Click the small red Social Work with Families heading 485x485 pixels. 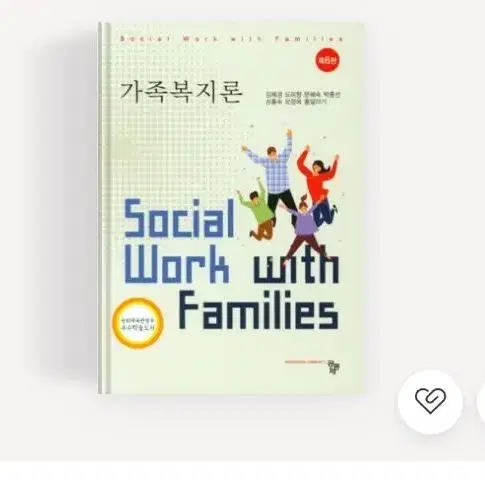pos(231,39)
